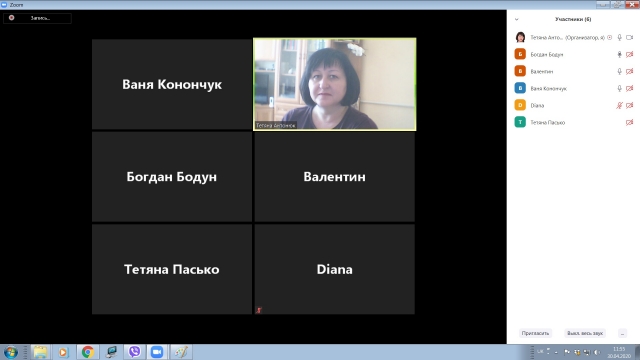Open network computer icon in taskbar
The image size is (640, 360).
[x=111, y=352]
